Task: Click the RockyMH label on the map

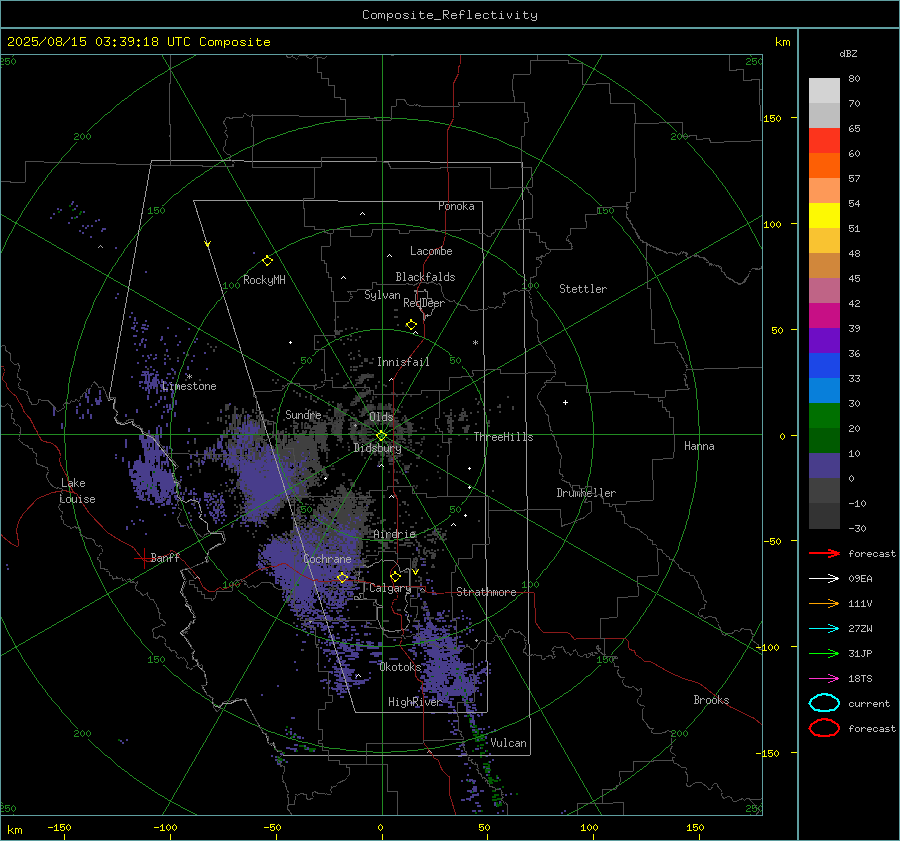Action: coord(264,280)
